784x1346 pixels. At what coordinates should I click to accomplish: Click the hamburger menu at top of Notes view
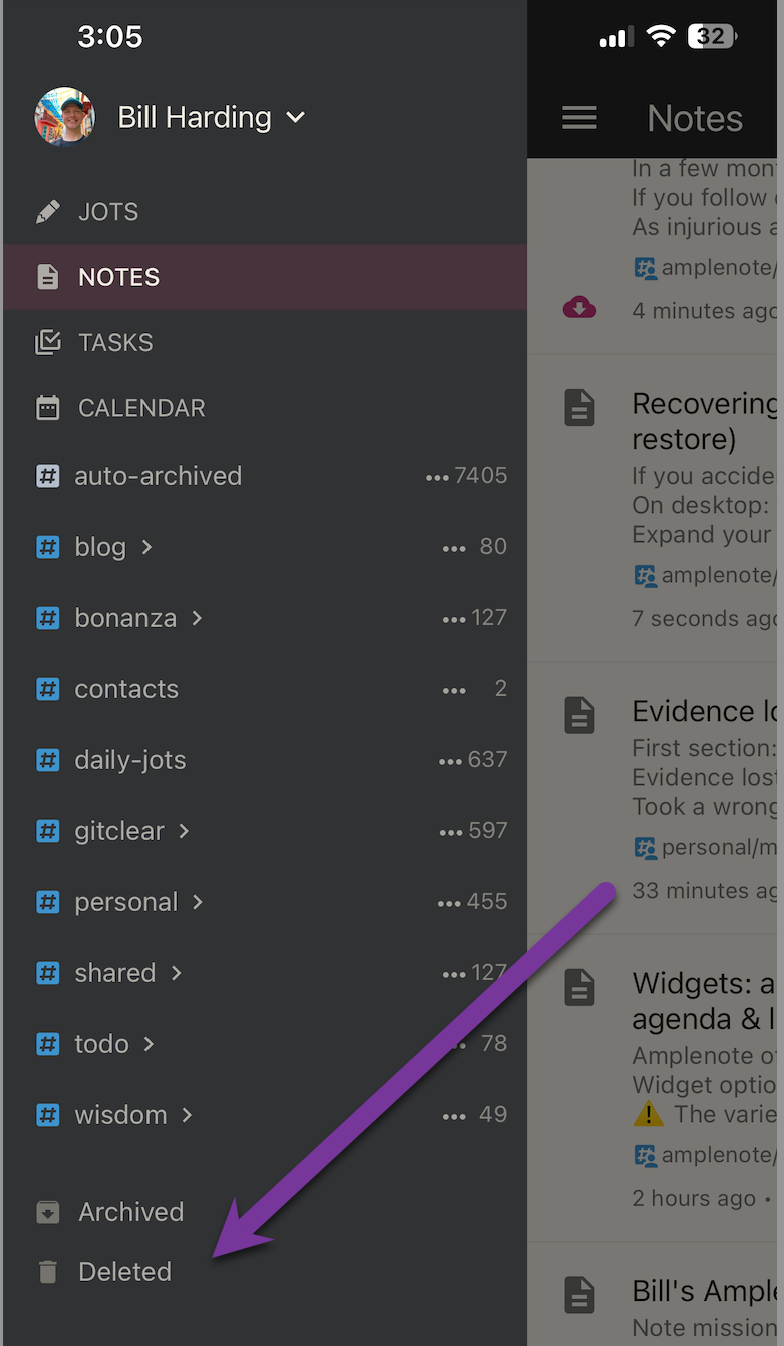(x=579, y=117)
